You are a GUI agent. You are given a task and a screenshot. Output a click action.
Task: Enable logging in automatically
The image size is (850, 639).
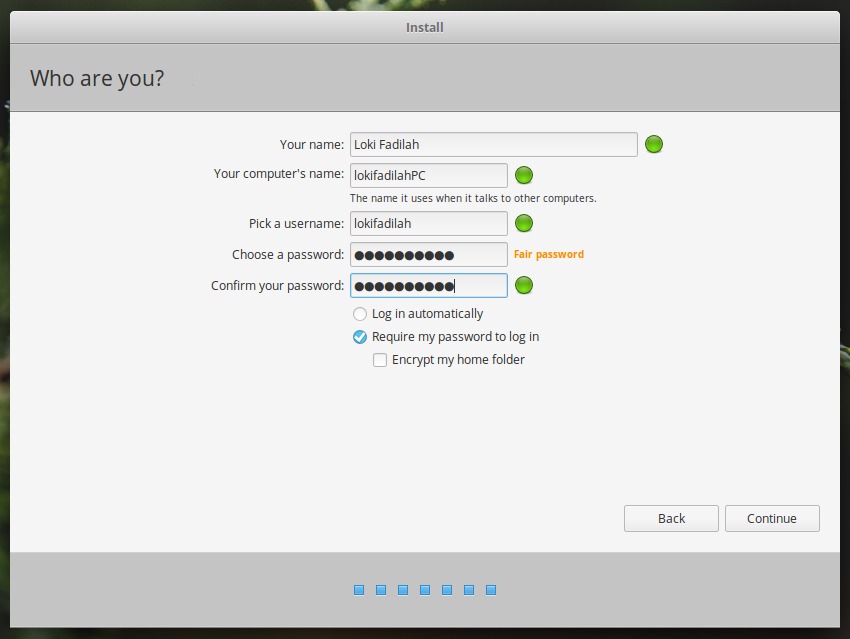click(x=359, y=313)
